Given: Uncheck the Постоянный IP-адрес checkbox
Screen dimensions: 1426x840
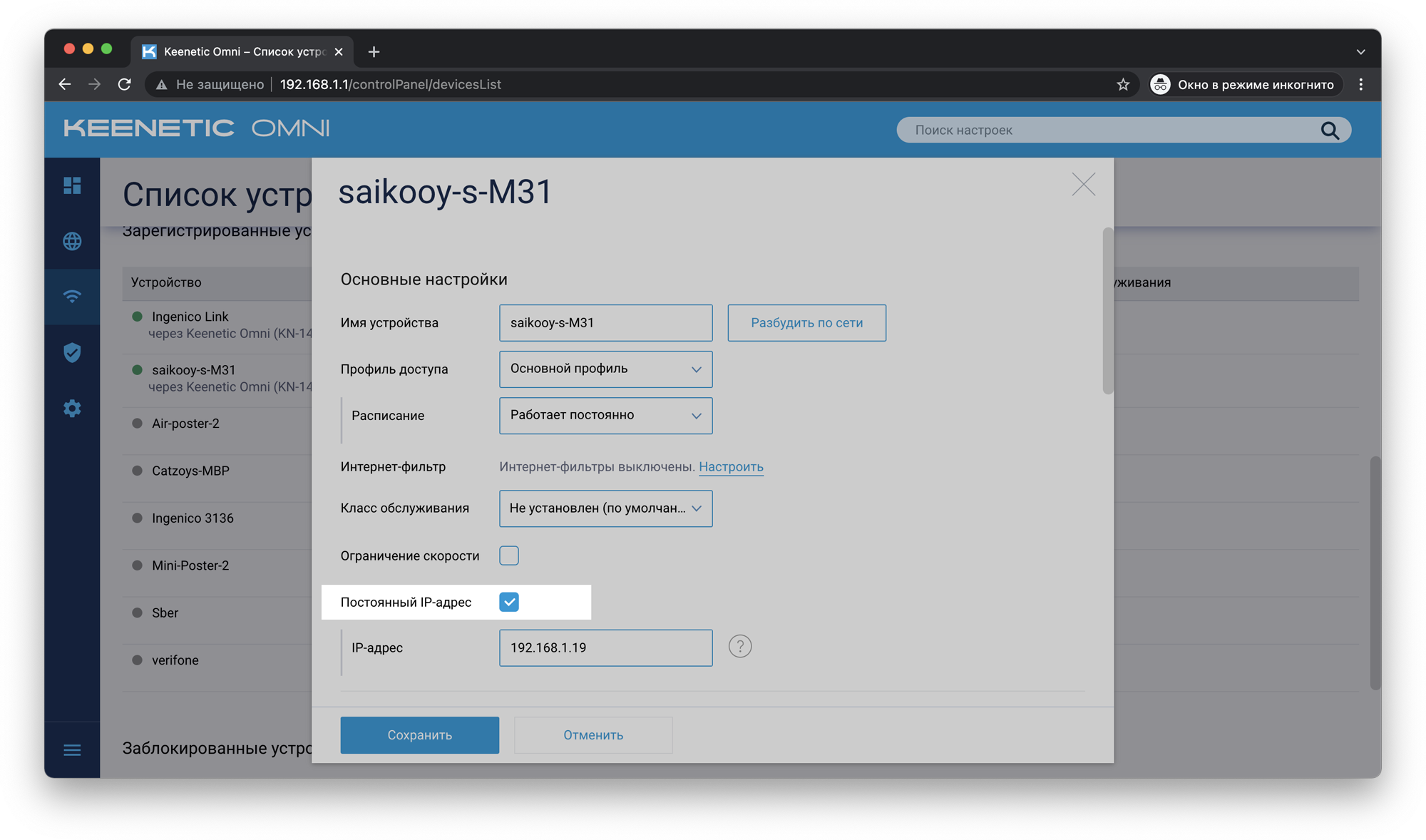Looking at the screenshot, I should point(509,602).
